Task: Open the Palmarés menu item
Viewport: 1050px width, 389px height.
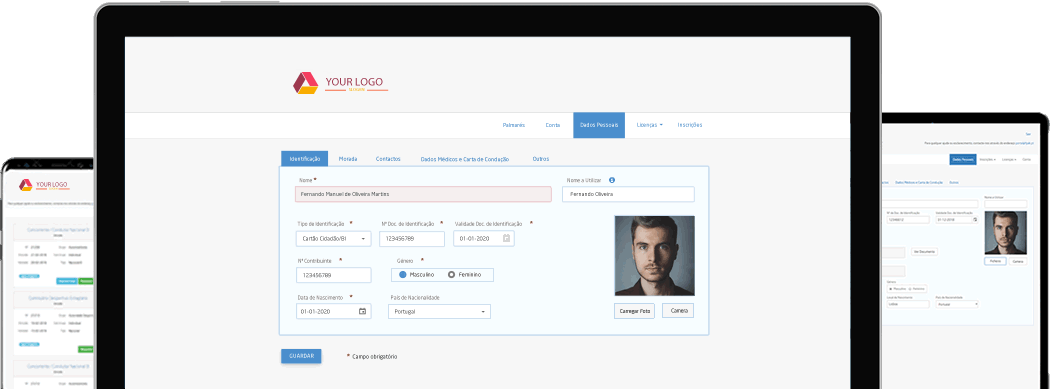Action: tap(514, 125)
